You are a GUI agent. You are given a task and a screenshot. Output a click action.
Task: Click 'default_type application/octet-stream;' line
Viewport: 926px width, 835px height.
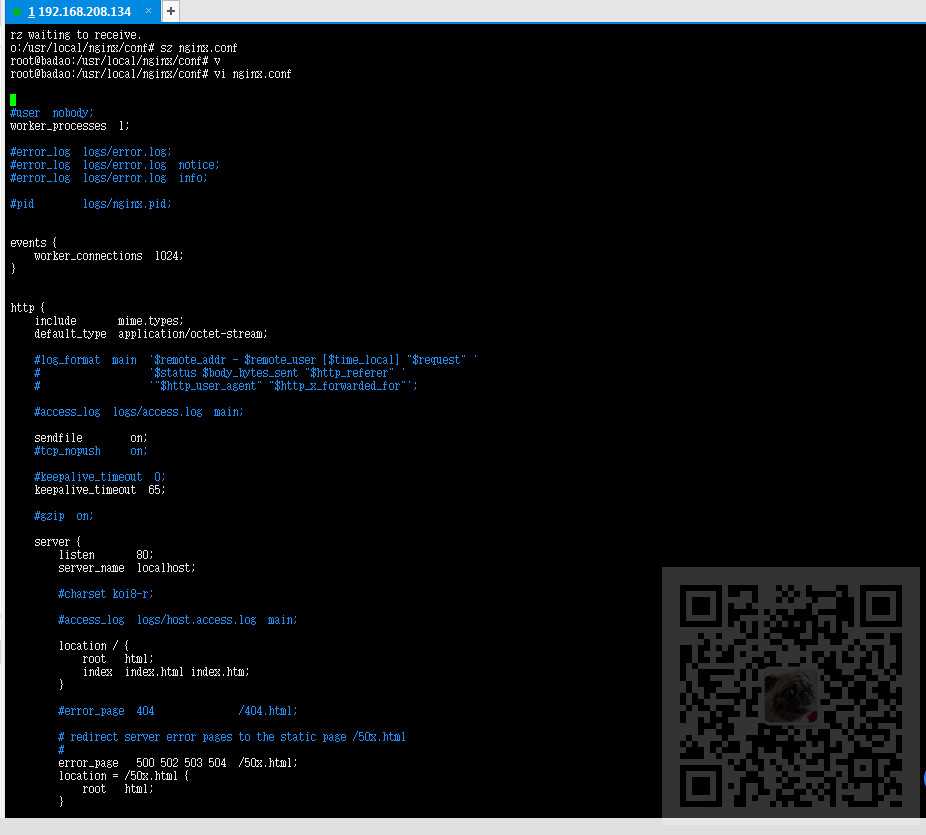151,334
